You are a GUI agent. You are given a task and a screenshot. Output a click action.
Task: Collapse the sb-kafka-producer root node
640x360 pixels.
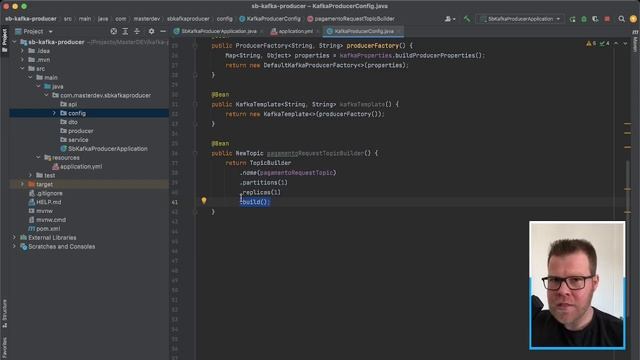coord(15,42)
